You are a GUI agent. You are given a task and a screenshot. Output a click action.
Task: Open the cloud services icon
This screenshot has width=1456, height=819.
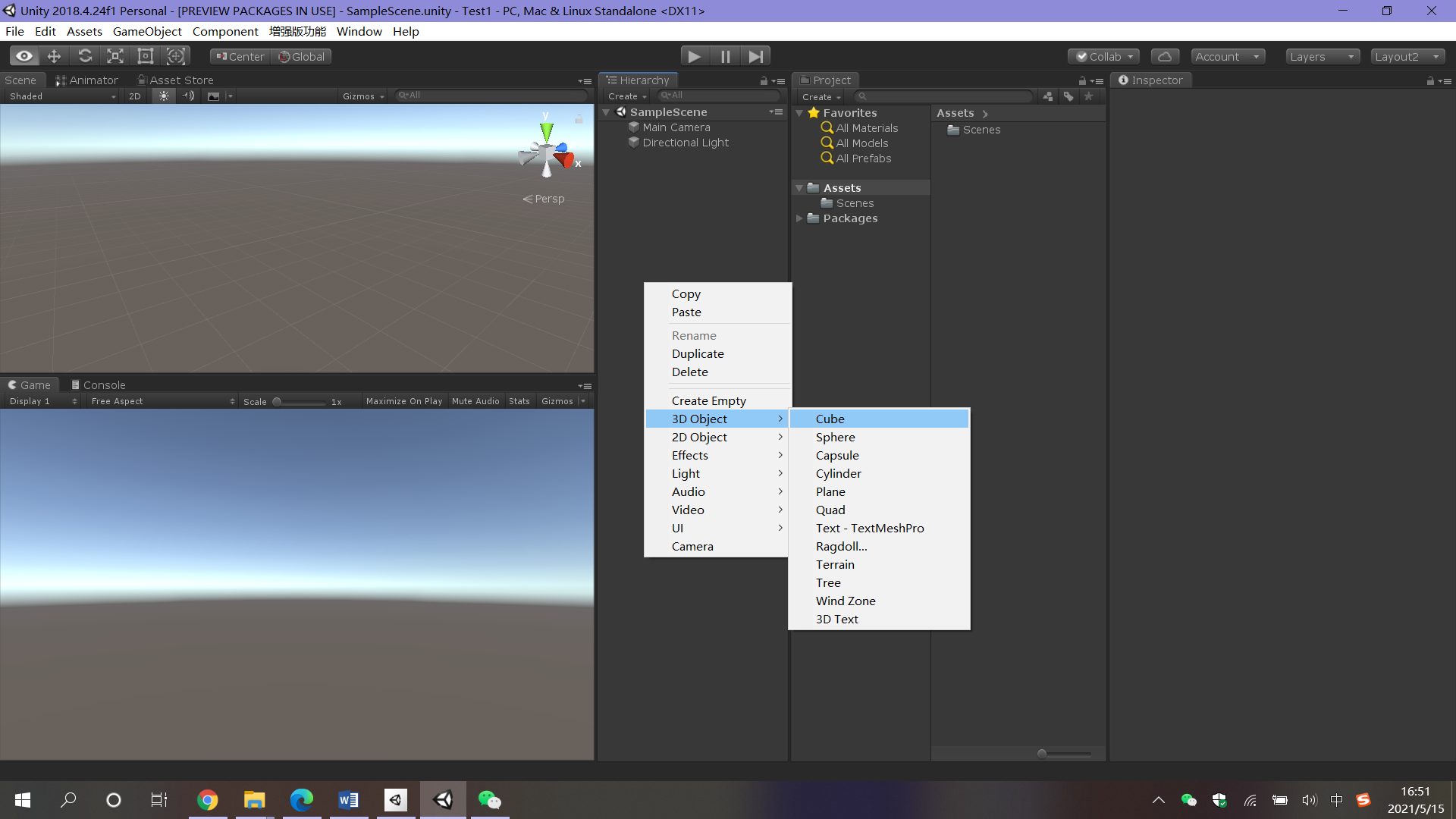(x=1165, y=56)
